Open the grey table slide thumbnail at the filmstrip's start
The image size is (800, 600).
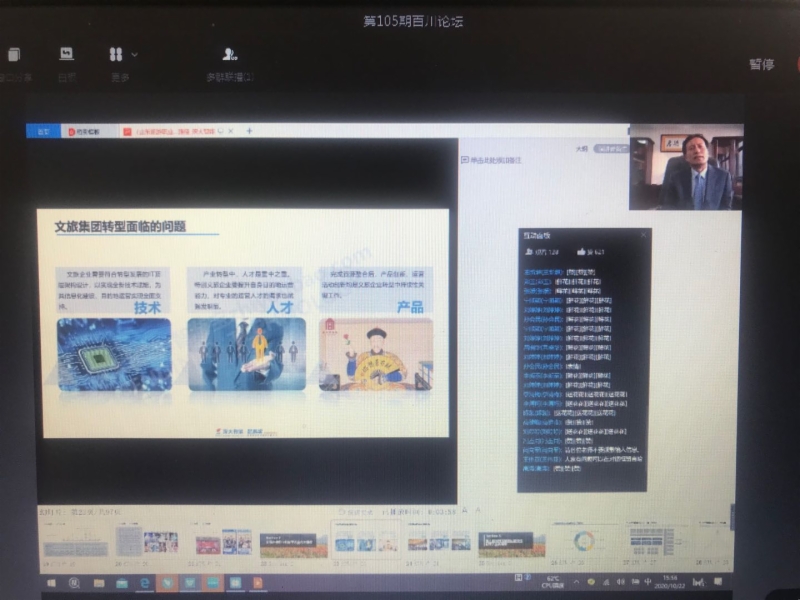click(75, 543)
